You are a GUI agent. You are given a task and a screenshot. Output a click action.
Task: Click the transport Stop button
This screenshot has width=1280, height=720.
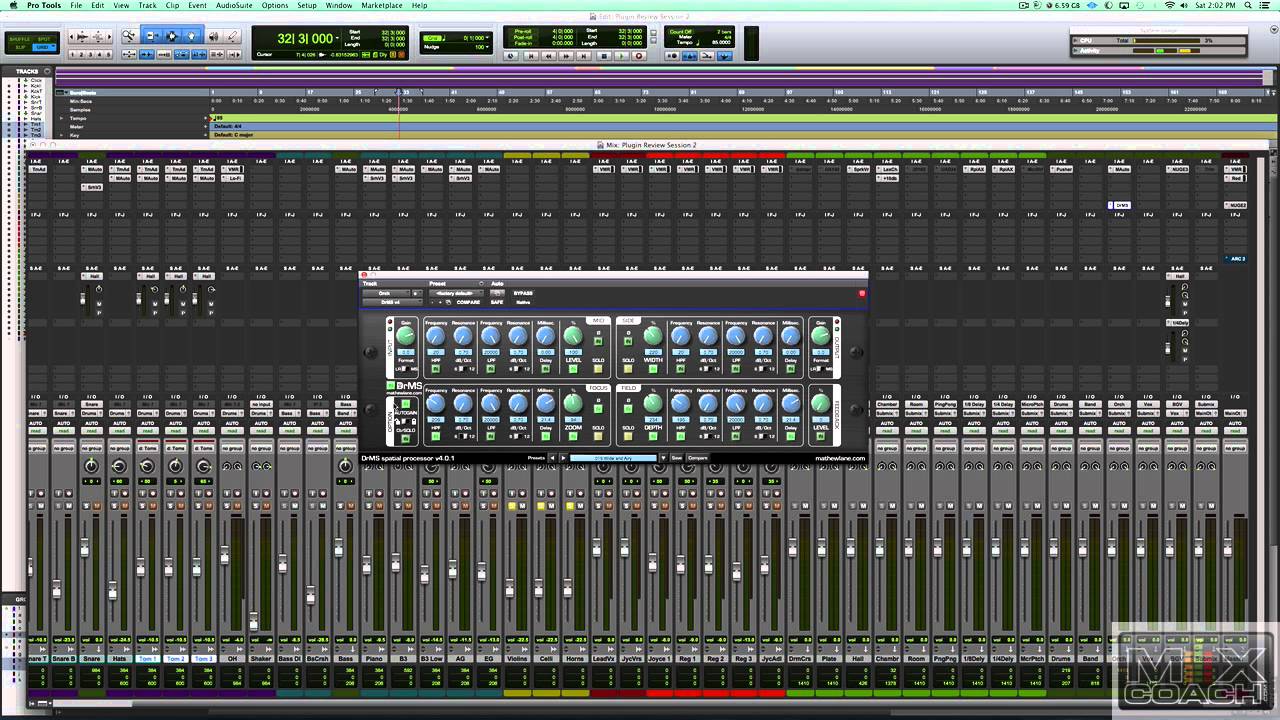[603, 56]
